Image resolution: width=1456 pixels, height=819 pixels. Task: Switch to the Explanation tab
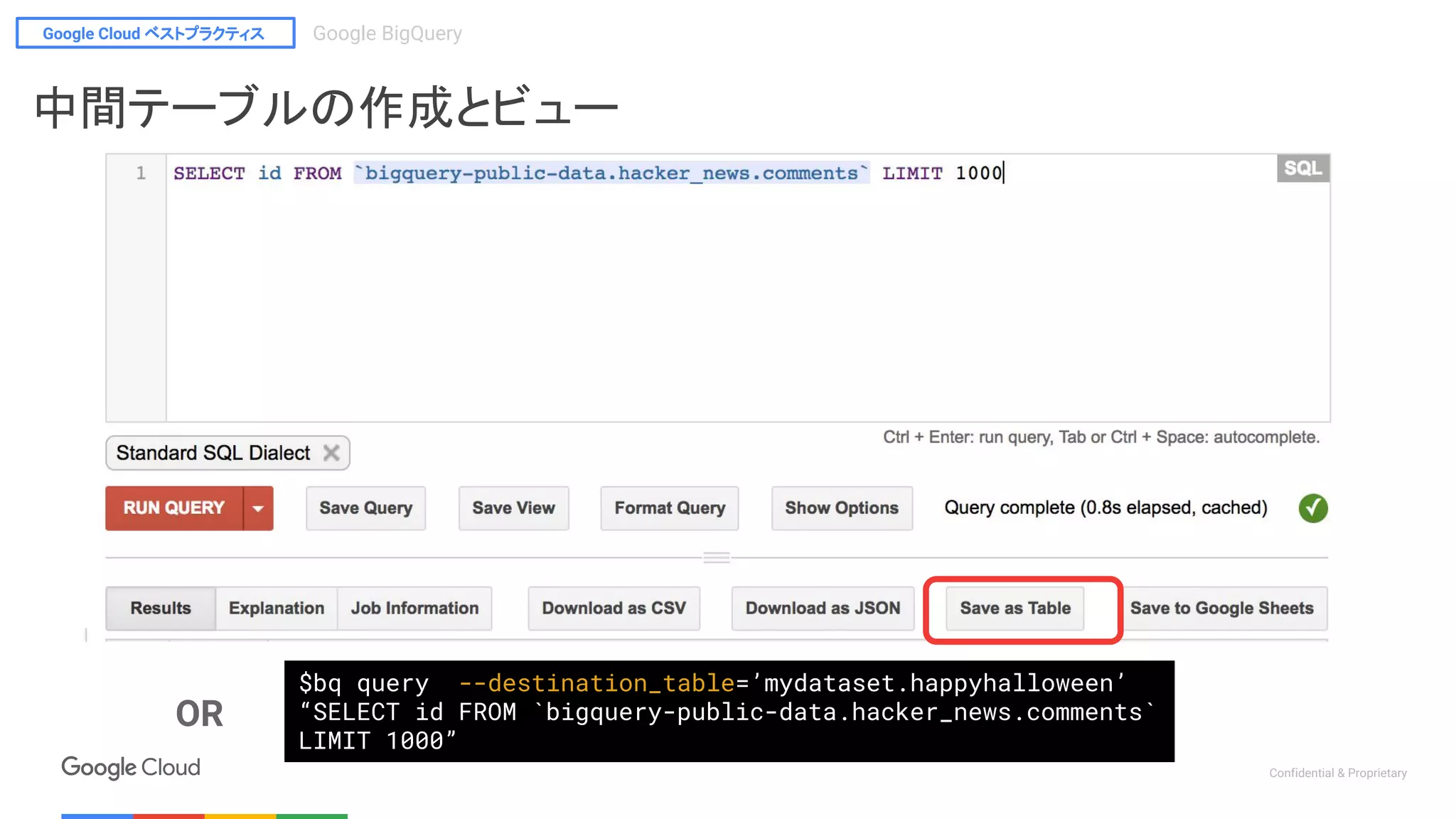277,609
